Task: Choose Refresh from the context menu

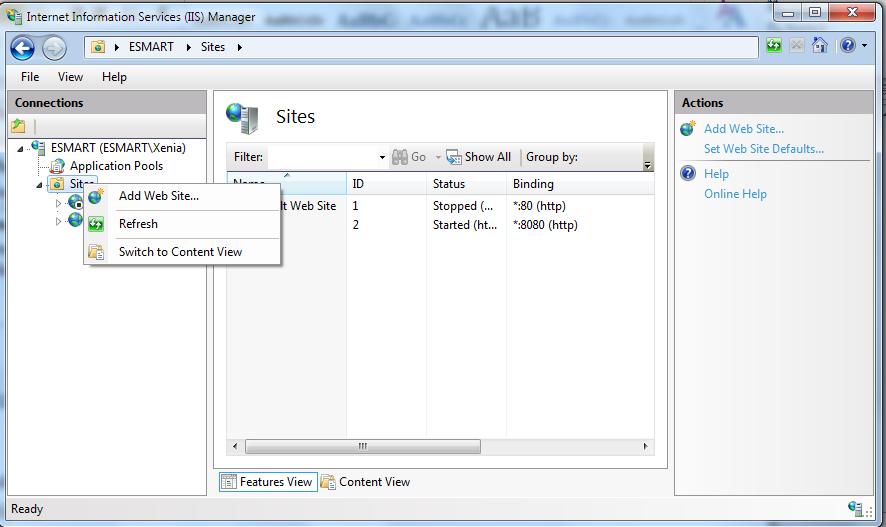Action: coord(182,224)
